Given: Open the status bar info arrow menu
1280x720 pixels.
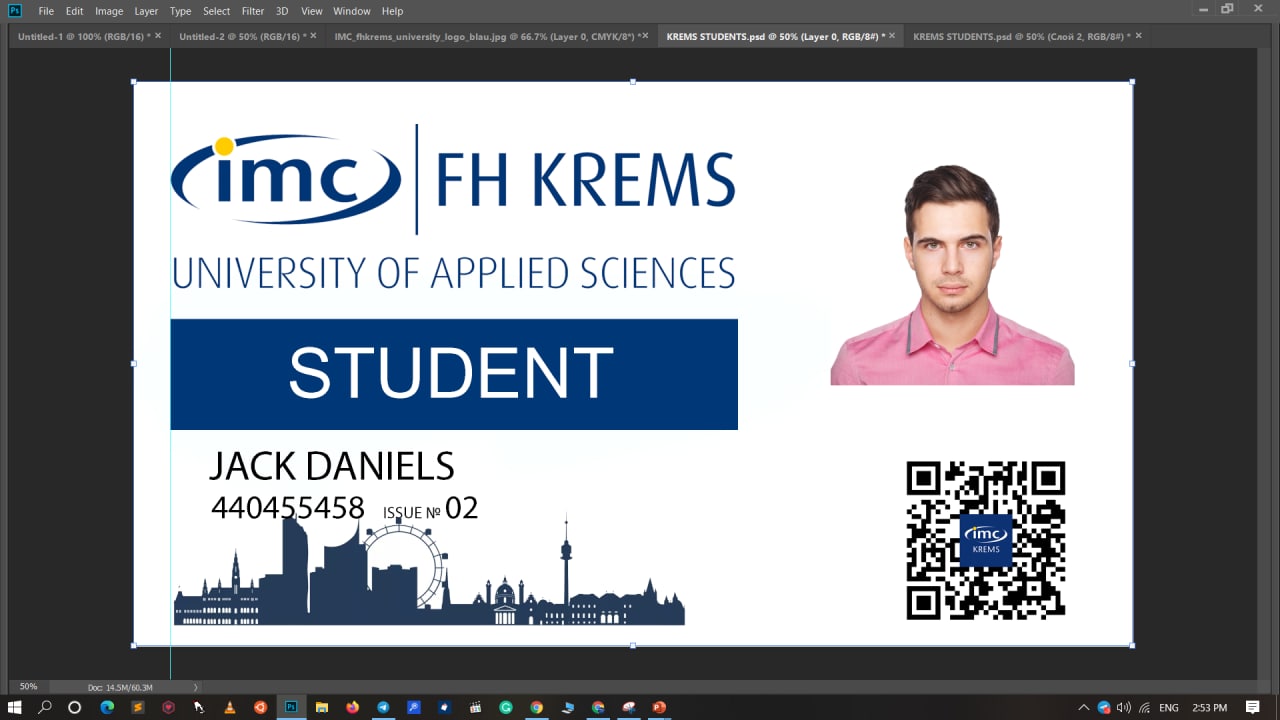Looking at the screenshot, I should point(195,688).
